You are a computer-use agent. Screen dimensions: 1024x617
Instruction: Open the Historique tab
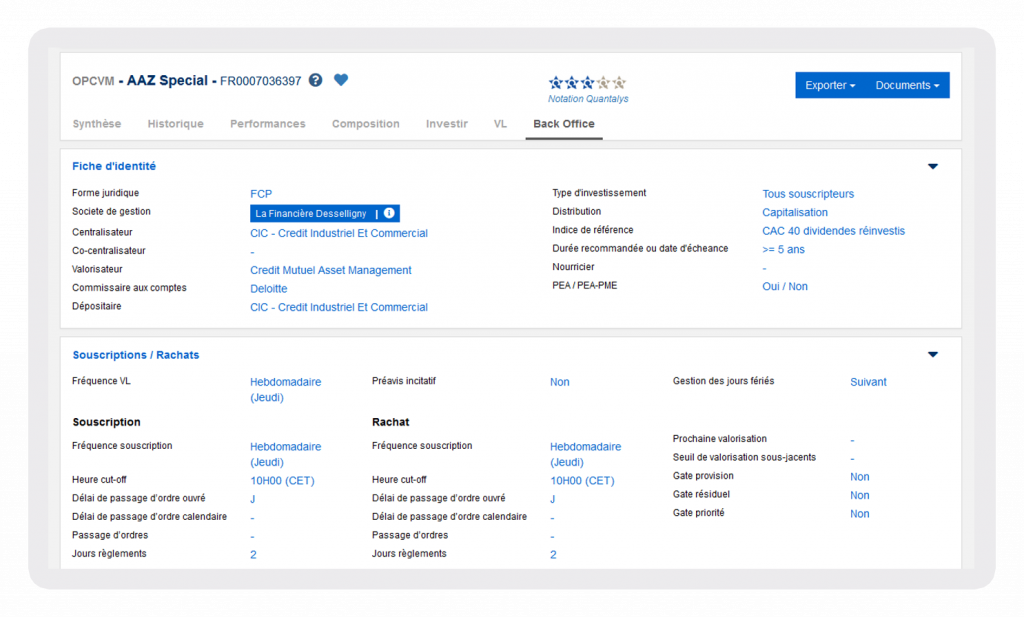pyautogui.click(x=175, y=124)
